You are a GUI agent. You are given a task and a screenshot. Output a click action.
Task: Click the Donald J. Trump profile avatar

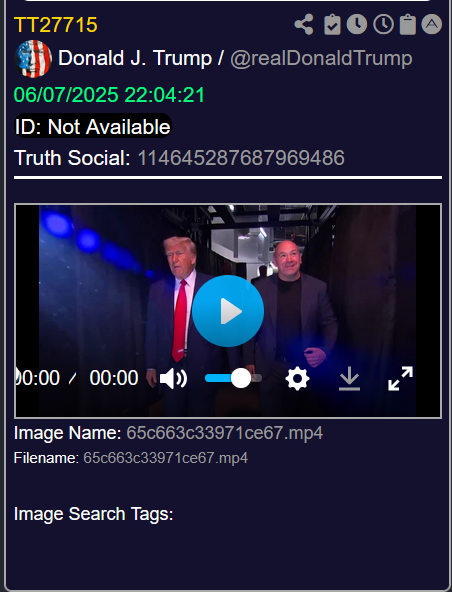33,59
